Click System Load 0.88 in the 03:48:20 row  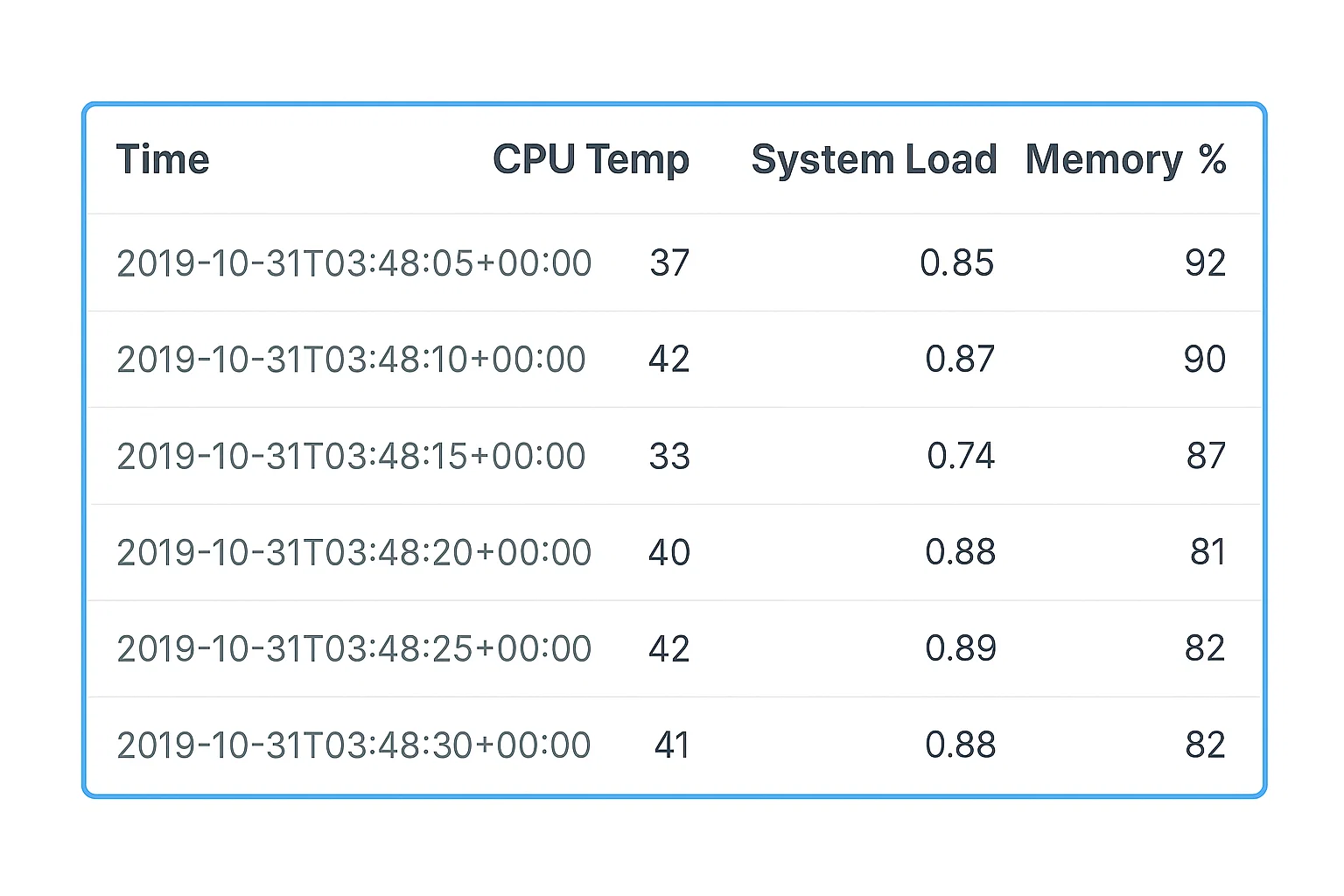click(961, 552)
